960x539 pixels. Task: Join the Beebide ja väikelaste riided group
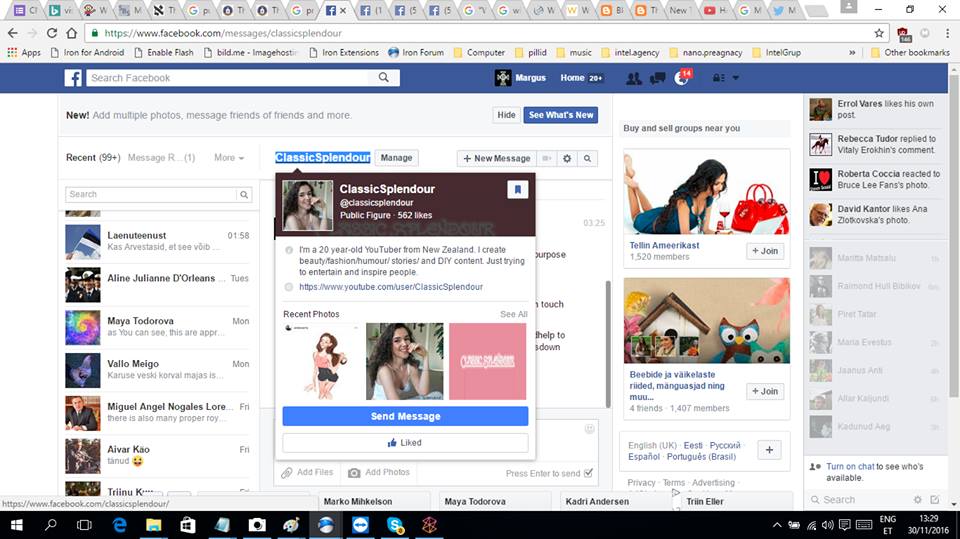[x=765, y=391]
